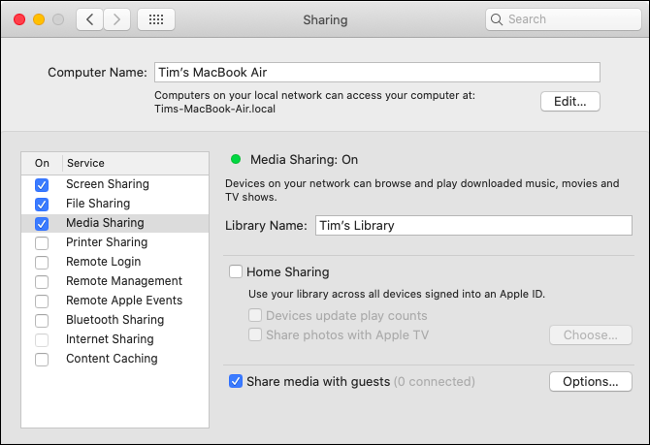Screen dimensions: 650x445
Task: Check the Home Sharing checkbox
Action: point(235,272)
